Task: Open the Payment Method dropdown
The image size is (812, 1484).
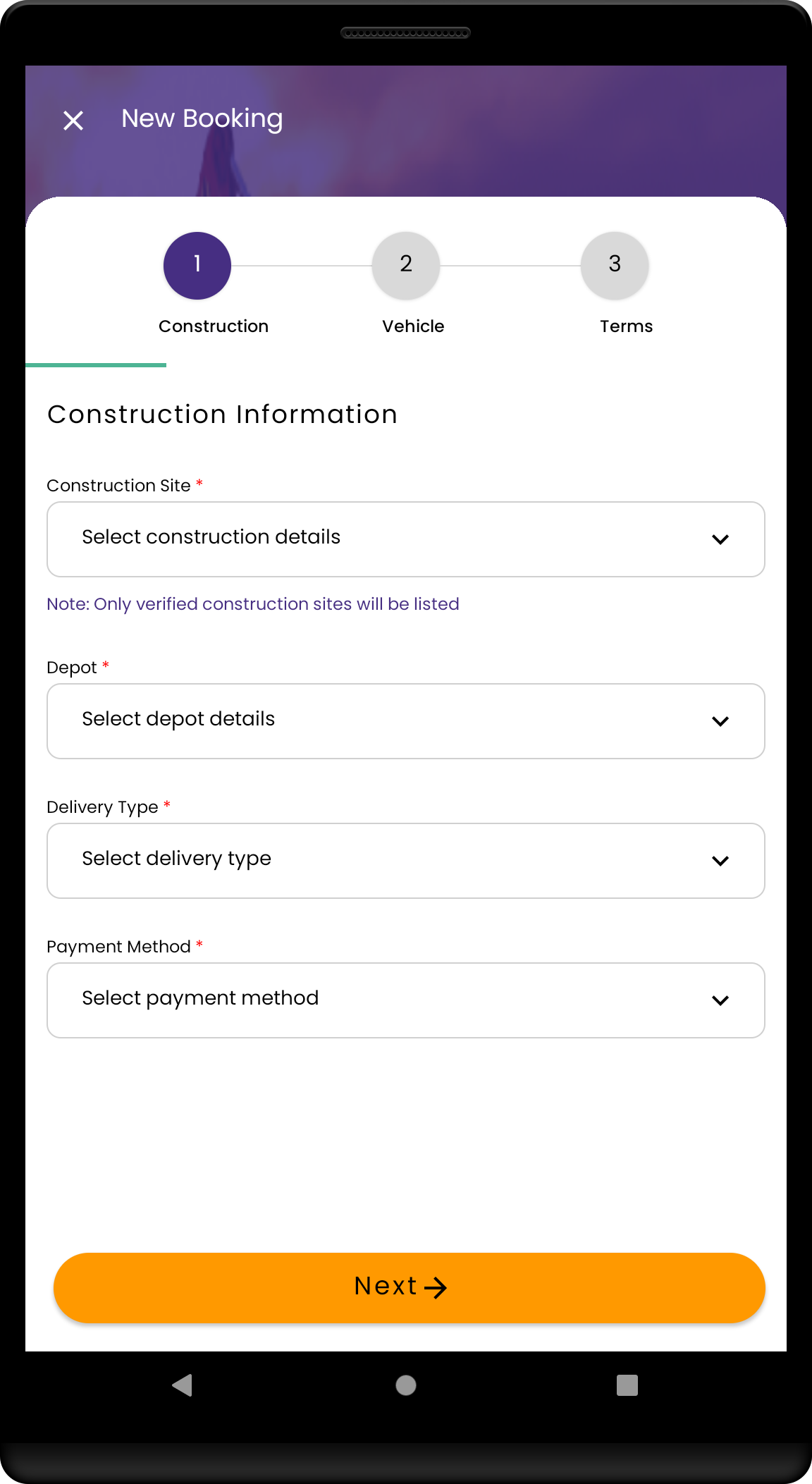Action: tap(381, 1000)
